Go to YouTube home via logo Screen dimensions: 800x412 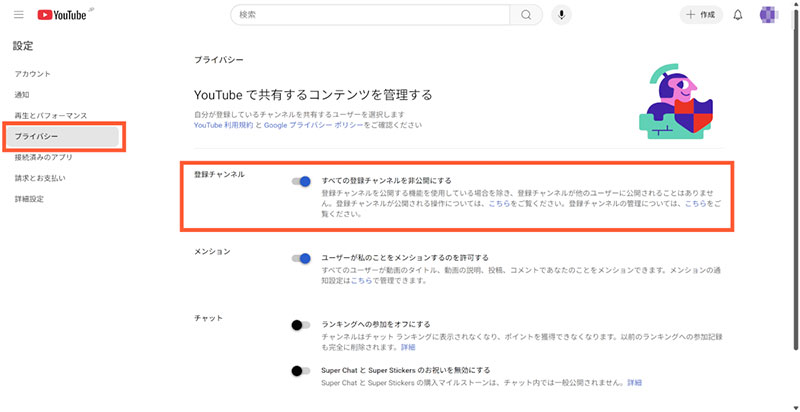(62, 15)
